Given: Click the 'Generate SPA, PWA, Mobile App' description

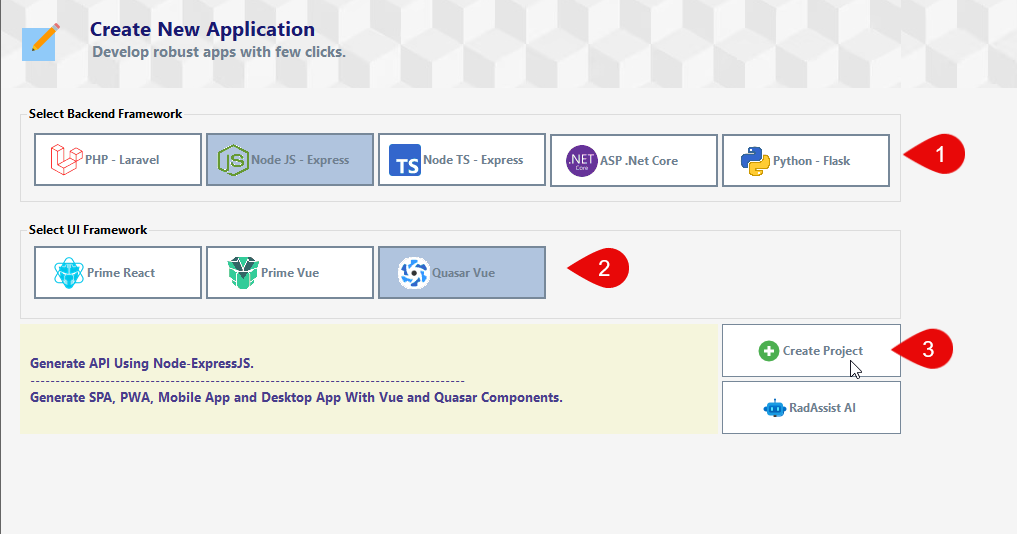Looking at the screenshot, I should click(296, 397).
